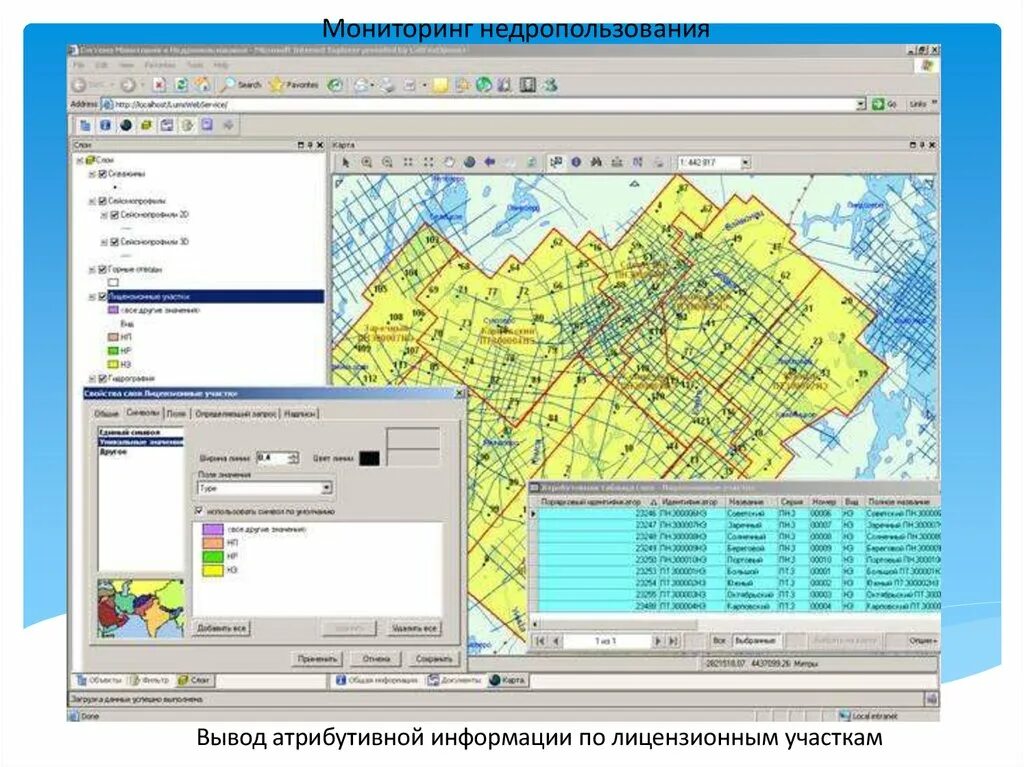The height and width of the screenshot is (767, 1024).
Task: Open the map scale dropdown 1:442 917
Action: (746, 163)
